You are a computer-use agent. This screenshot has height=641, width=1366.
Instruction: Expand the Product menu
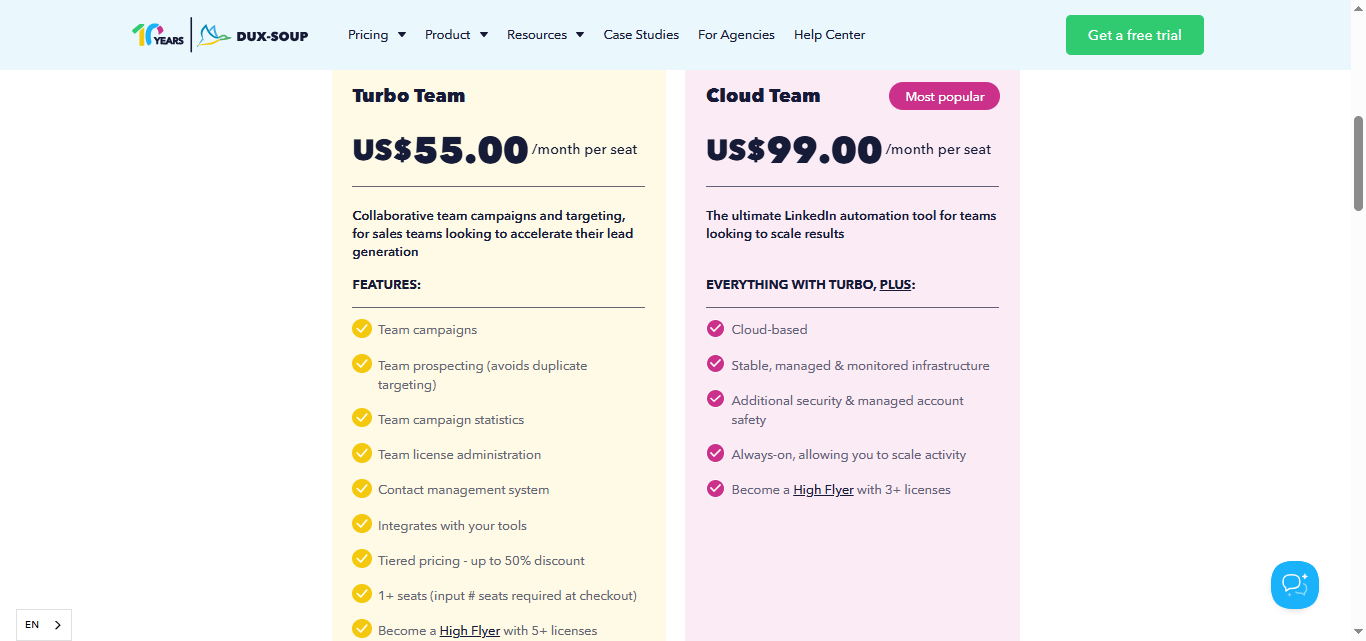[455, 34]
